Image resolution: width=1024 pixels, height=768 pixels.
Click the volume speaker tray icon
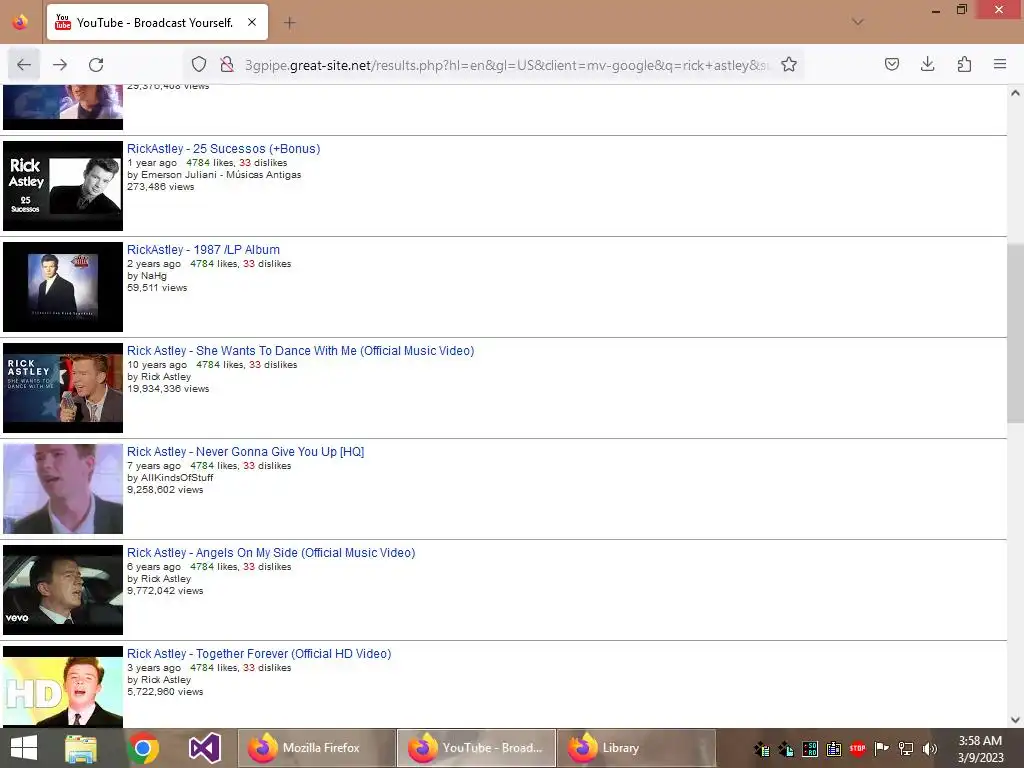tap(929, 748)
